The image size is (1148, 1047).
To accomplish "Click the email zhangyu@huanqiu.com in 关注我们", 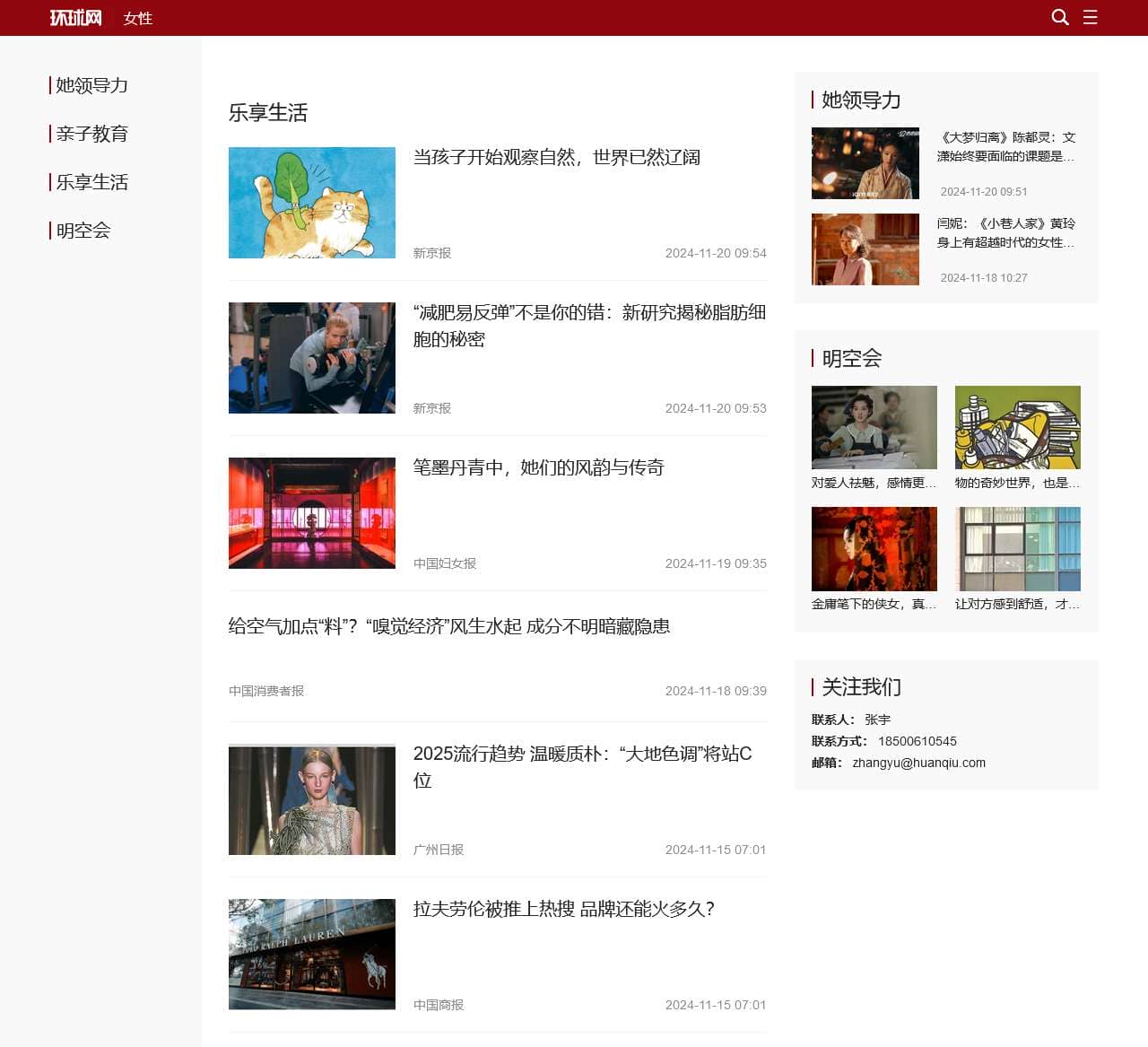I will click(919, 763).
